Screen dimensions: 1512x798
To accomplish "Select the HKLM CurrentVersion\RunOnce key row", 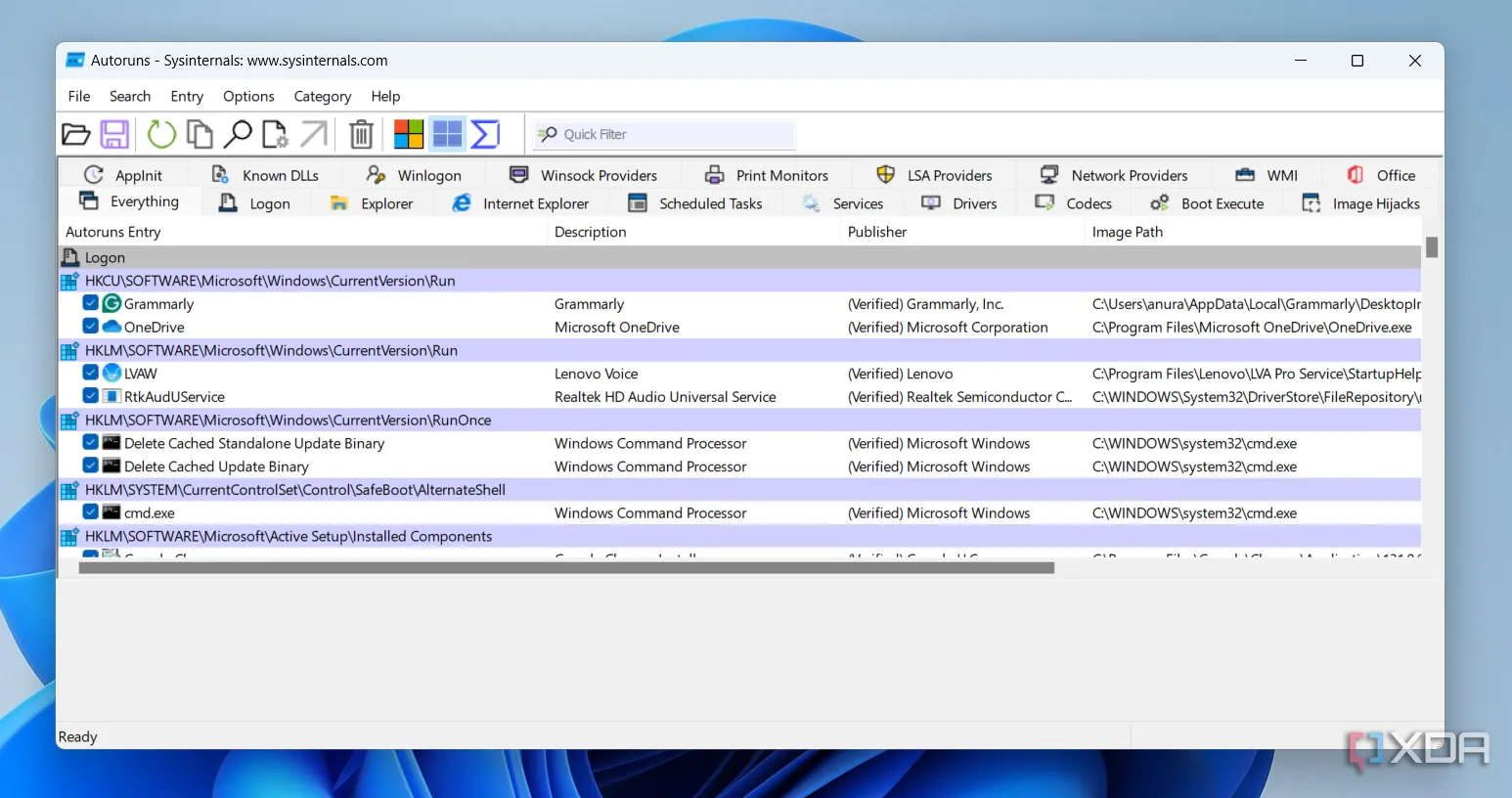I will tap(739, 420).
